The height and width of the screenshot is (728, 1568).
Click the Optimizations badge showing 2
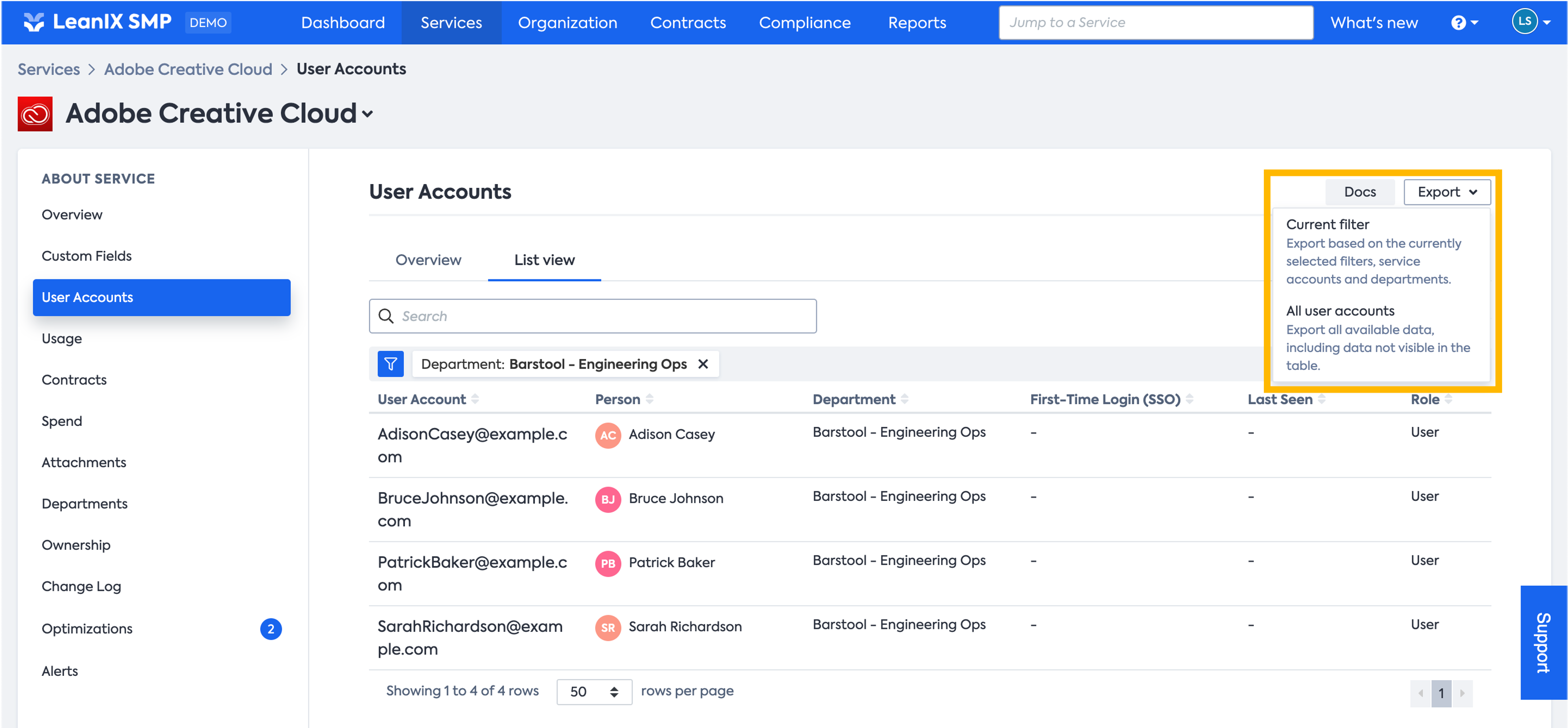[x=271, y=628]
